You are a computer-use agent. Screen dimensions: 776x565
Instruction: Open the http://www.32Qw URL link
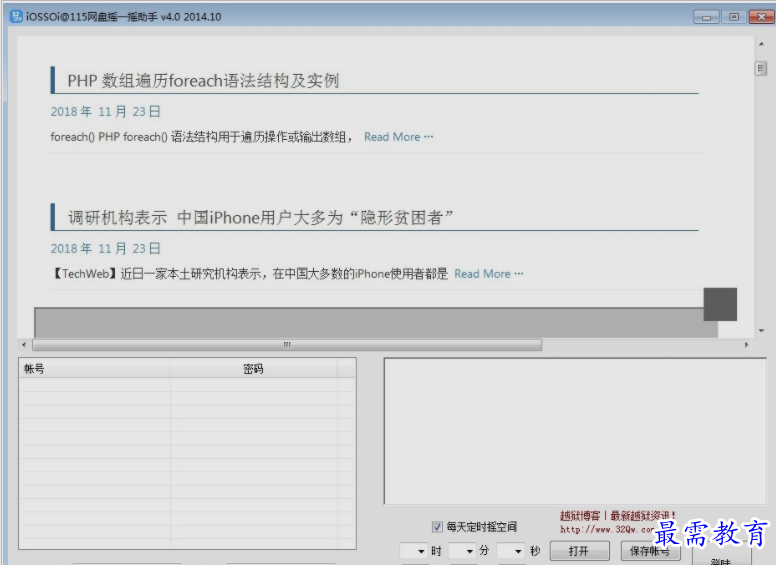(607, 529)
